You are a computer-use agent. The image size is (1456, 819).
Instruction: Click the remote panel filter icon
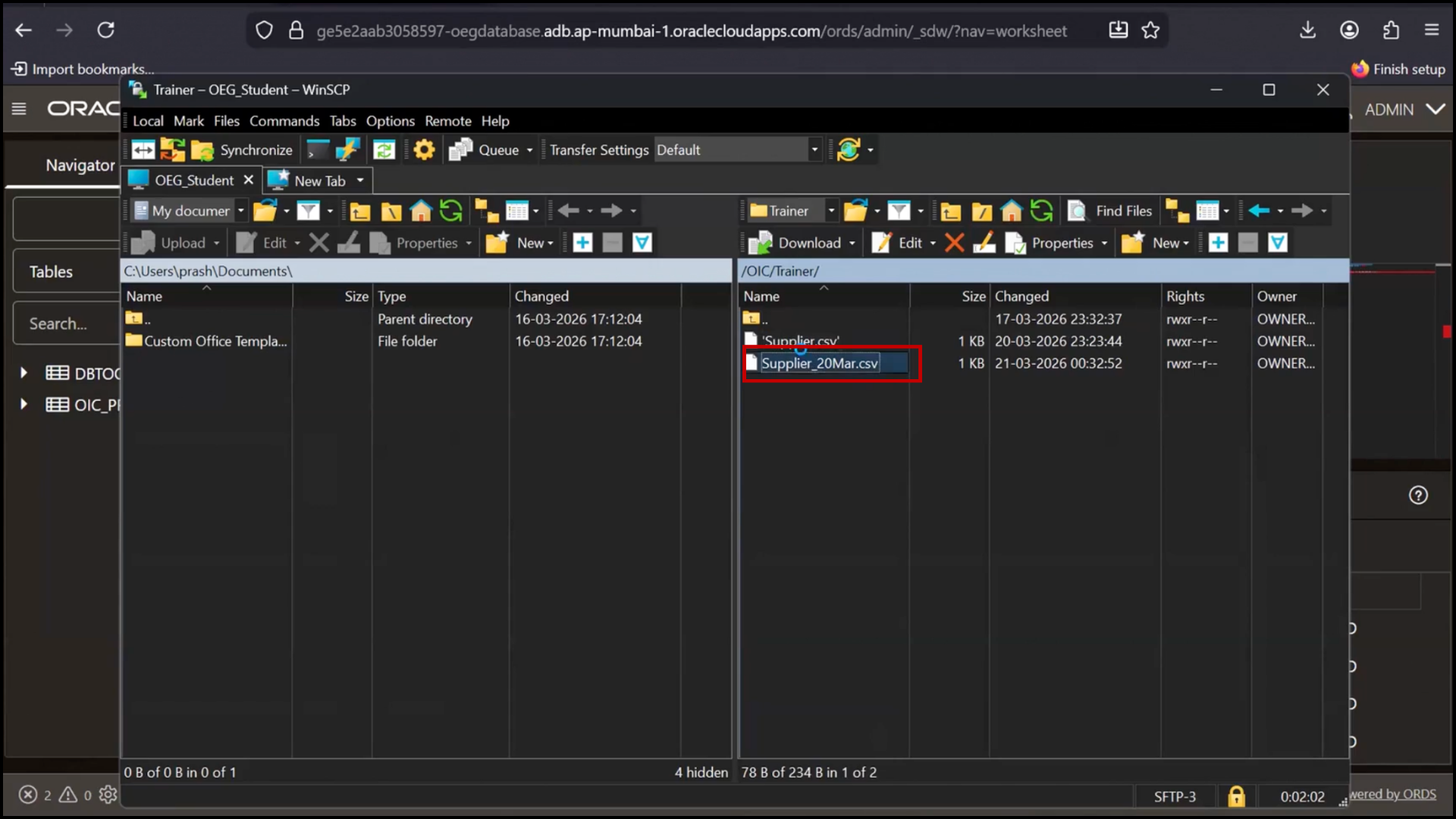(x=899, y=211)
